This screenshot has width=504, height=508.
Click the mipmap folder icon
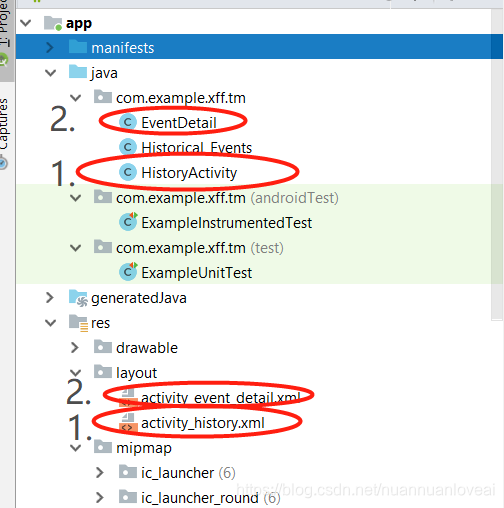[x=103, y=447]
